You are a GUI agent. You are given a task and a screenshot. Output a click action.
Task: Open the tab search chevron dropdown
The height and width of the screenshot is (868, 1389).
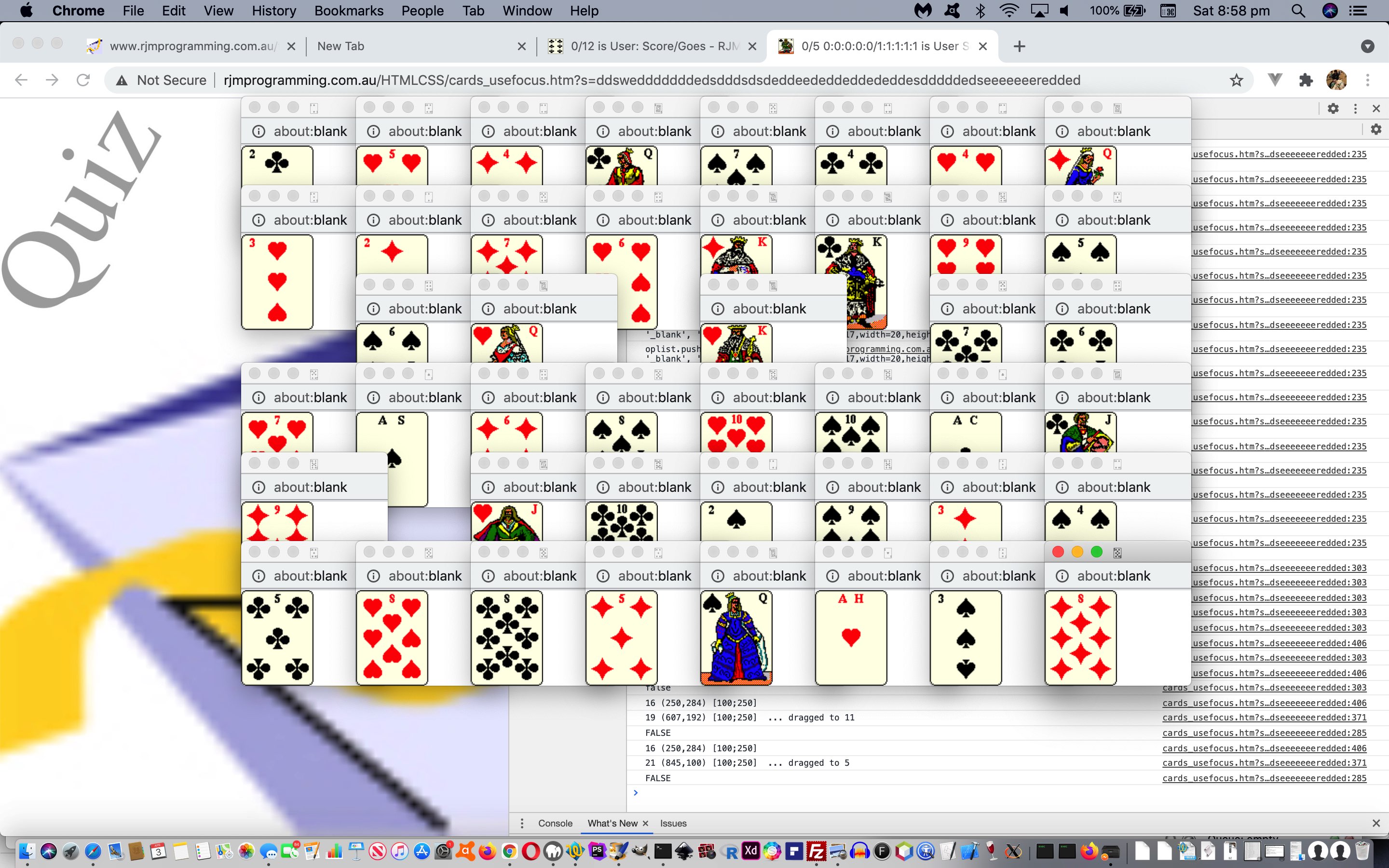(1368, 46)
